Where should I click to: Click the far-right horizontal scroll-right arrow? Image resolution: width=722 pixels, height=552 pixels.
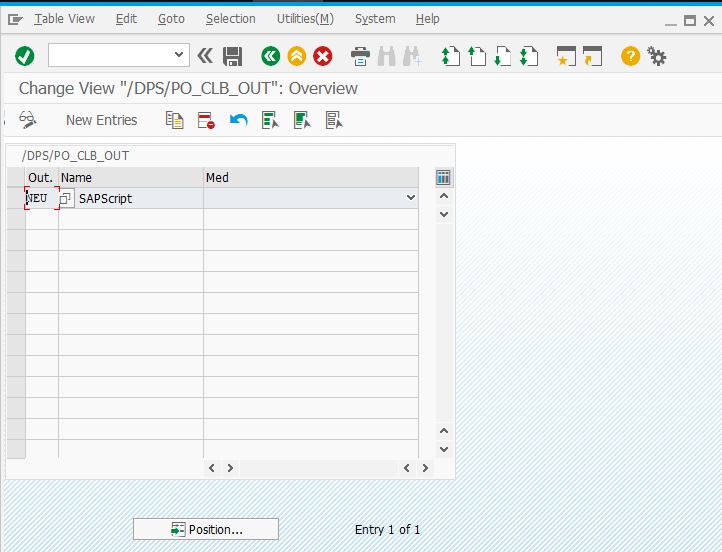pos(425,468)
